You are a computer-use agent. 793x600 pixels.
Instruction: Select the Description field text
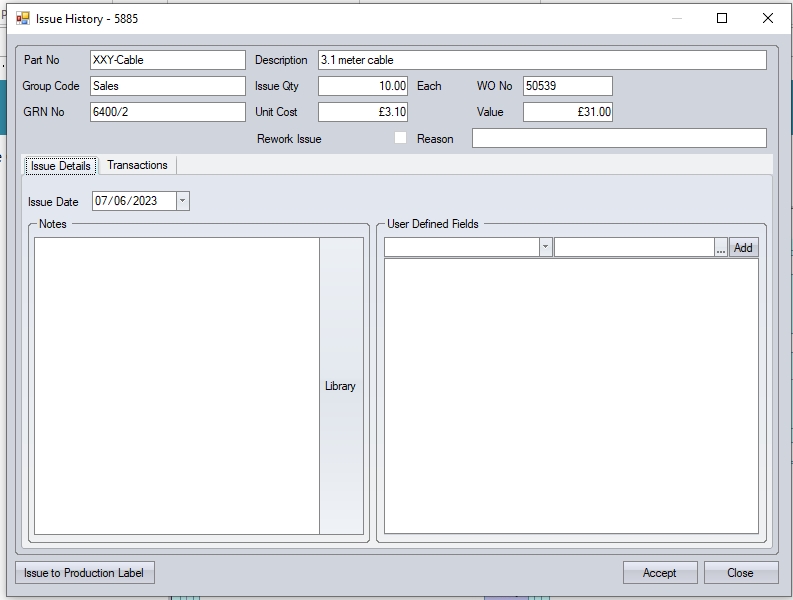(x=541, y=60)
